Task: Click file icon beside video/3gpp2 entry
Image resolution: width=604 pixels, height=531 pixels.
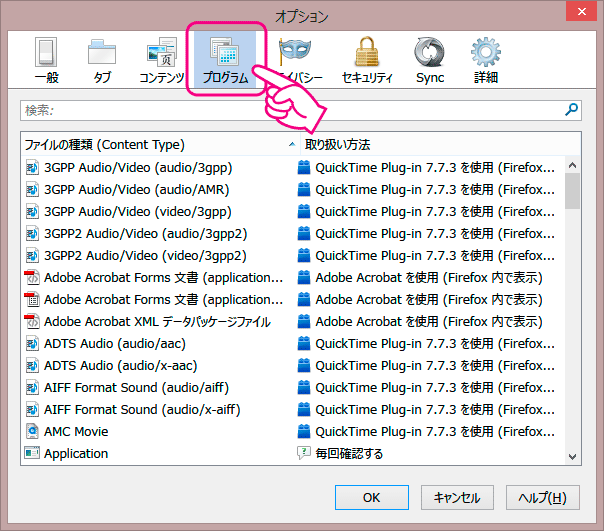Action: [32, 255]
